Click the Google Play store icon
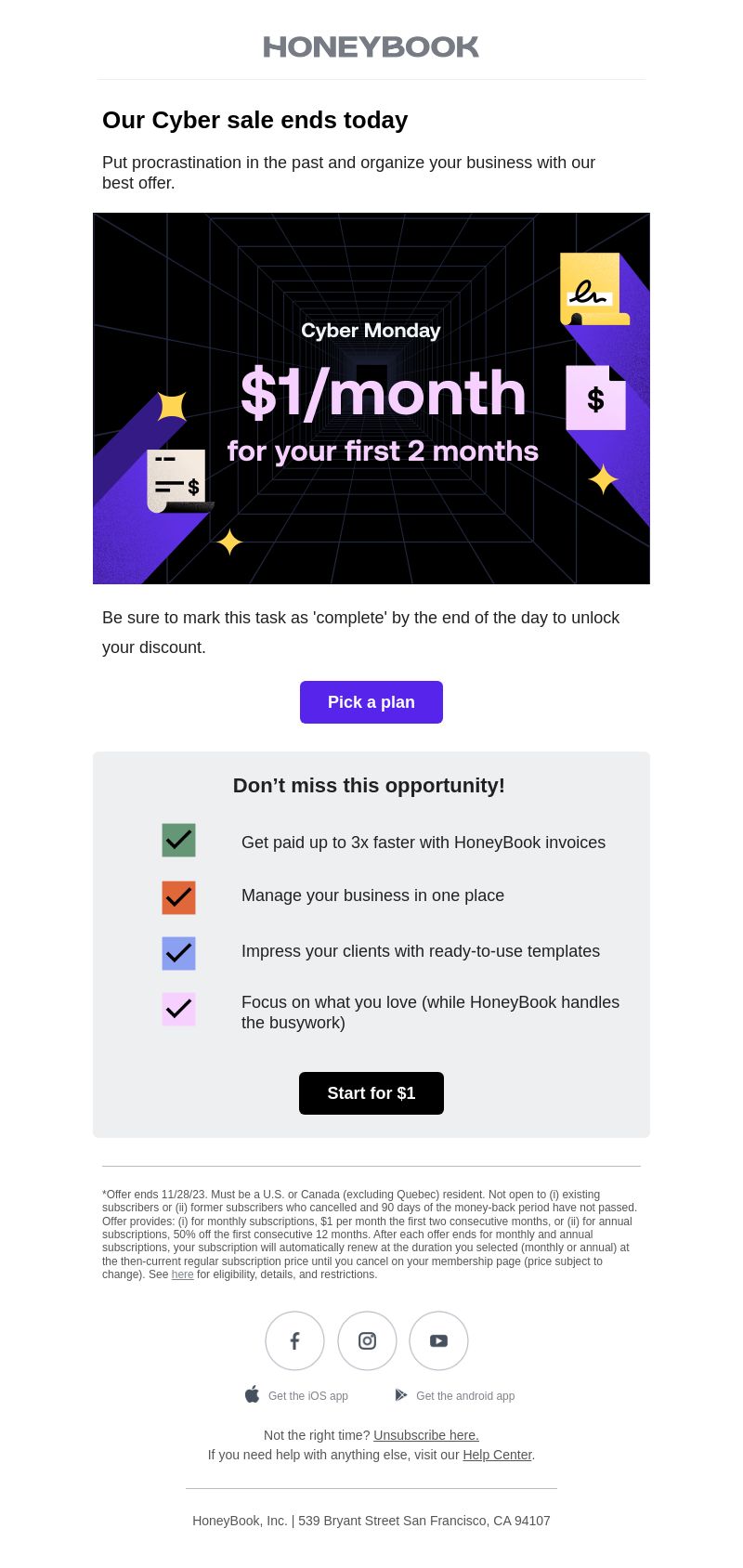This screenshot has height=1568, width=743. 400,1395
